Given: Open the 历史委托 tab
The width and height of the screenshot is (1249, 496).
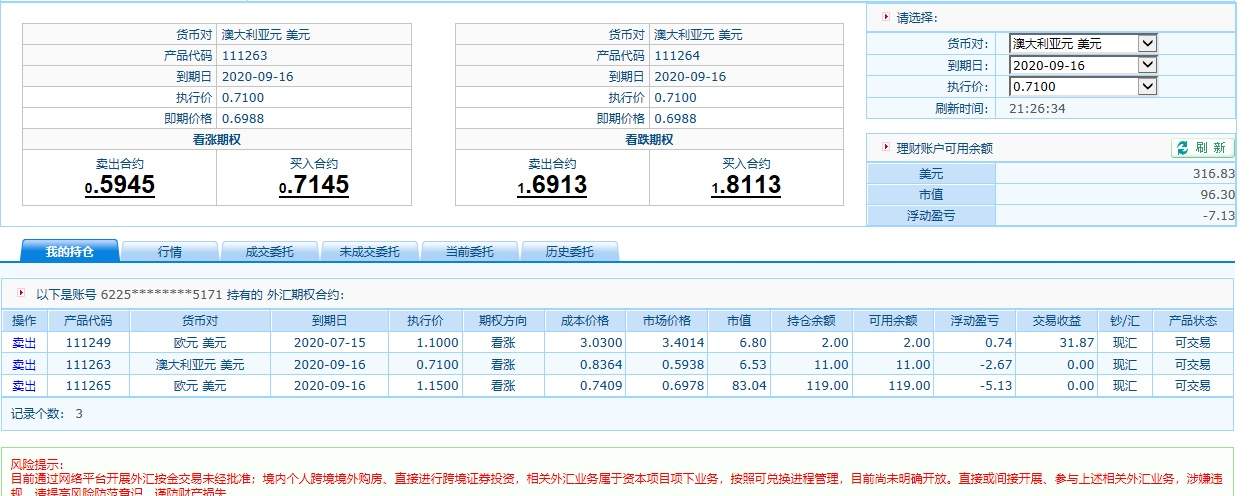Looking at the screenshot, I should click(569, 251).
